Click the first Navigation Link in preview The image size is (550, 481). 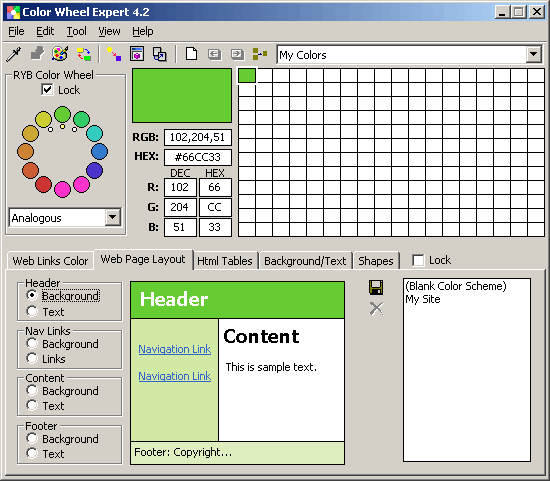[x=174, y=349]
